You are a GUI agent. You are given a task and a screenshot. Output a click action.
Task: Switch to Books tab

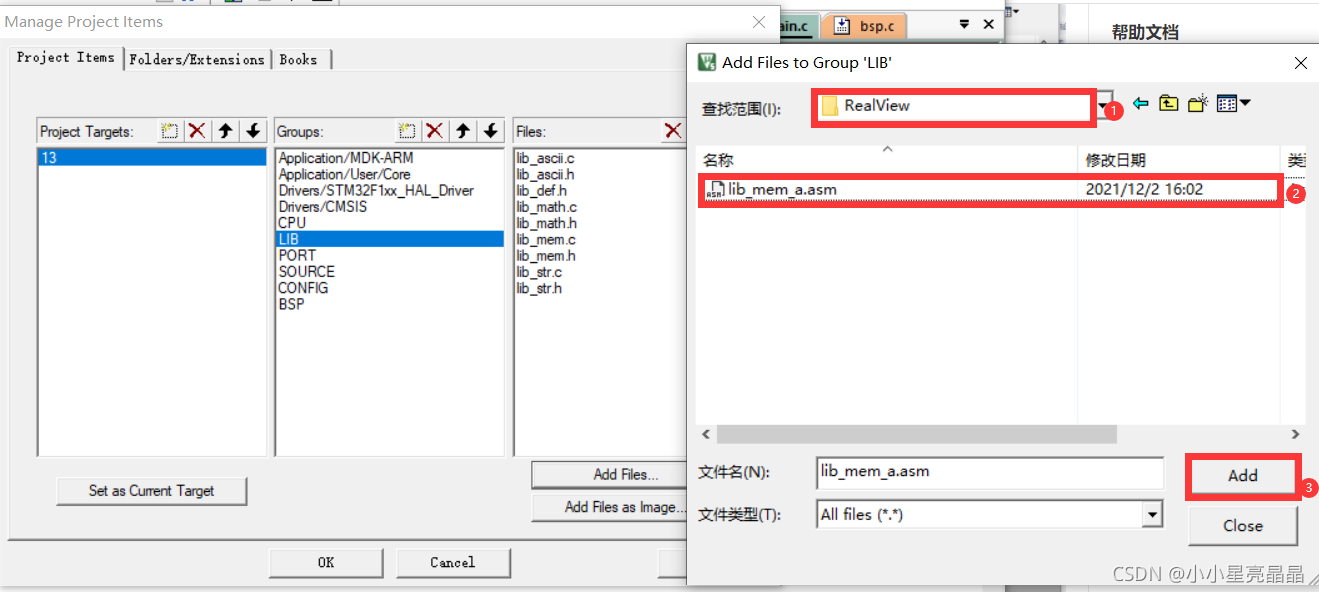(299, 60)
